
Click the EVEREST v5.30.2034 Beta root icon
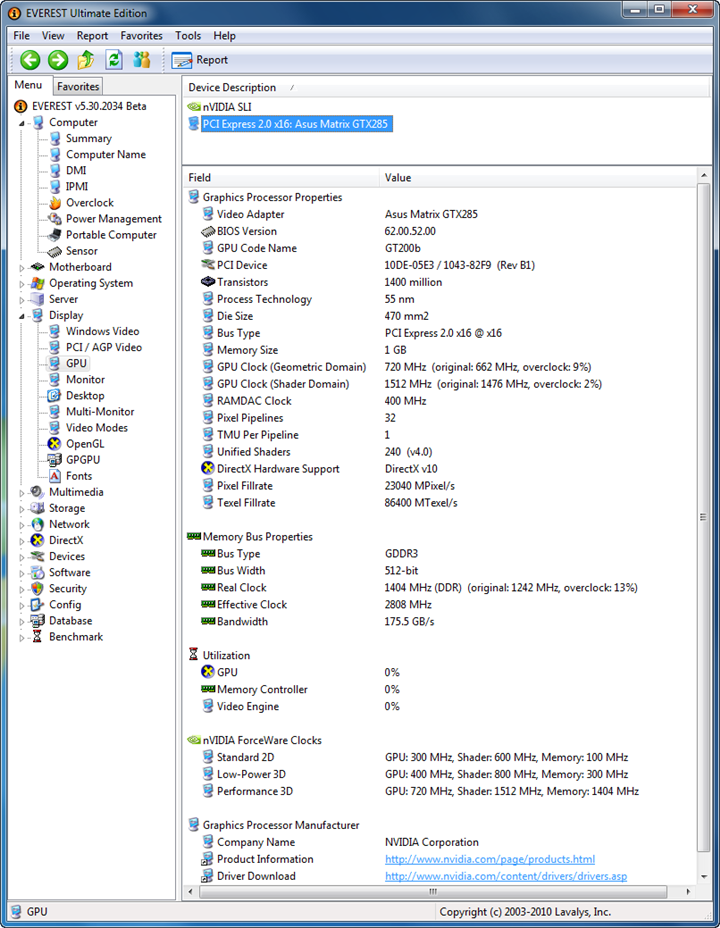pos(21,106)
